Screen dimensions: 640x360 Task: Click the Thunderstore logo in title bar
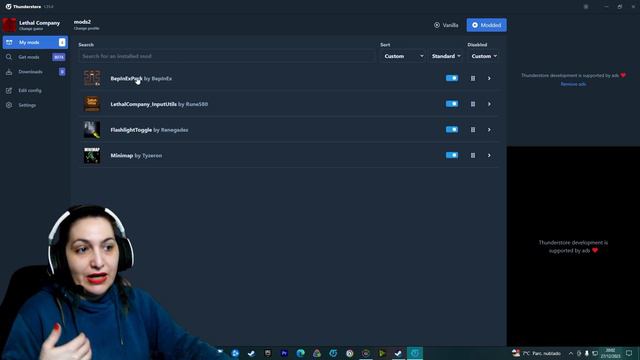coord(9,7)
